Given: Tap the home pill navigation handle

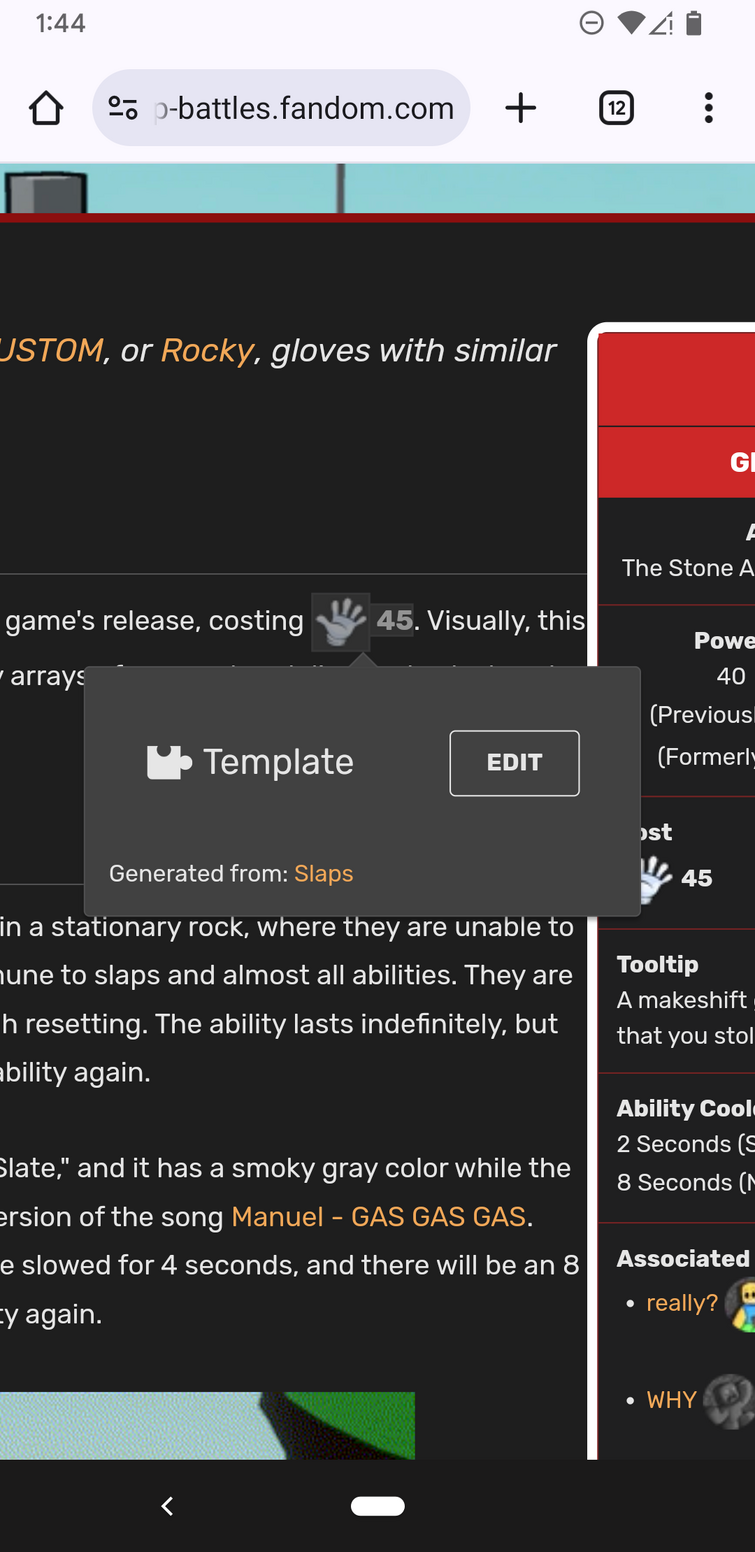Looking at the screenshot, I should coord(378,1505).
